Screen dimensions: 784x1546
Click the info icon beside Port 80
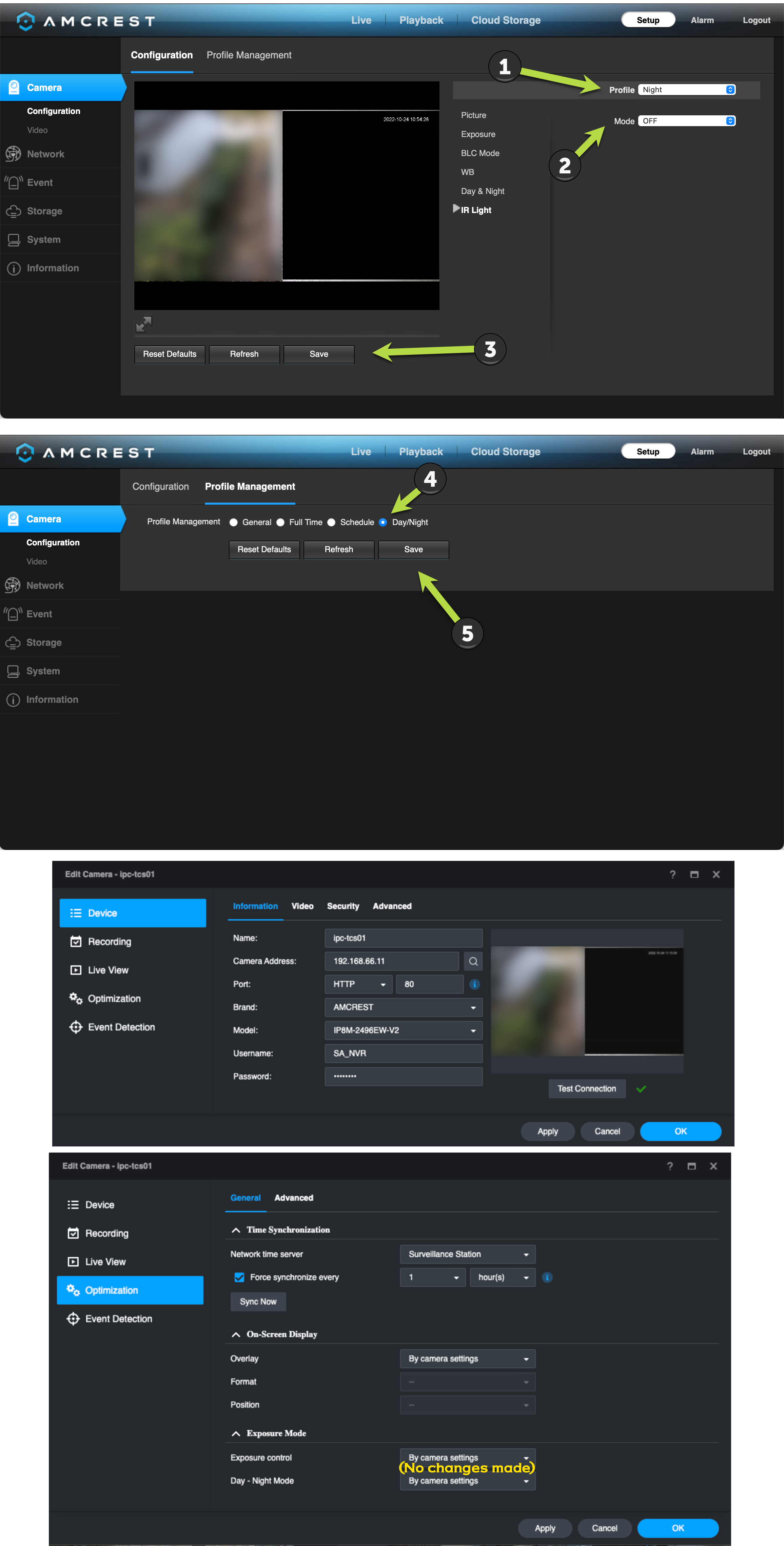pyautogui.click(x=474, y=984)
